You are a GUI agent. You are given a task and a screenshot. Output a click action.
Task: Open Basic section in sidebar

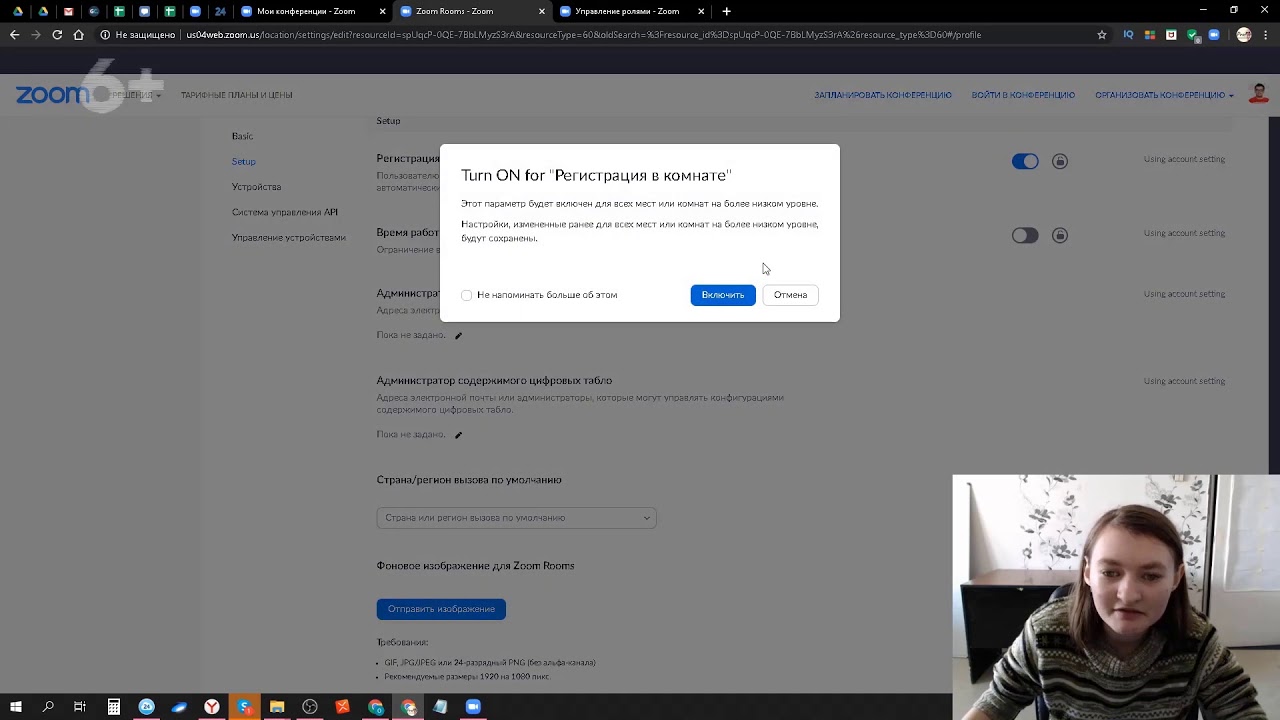coord(242,136)
